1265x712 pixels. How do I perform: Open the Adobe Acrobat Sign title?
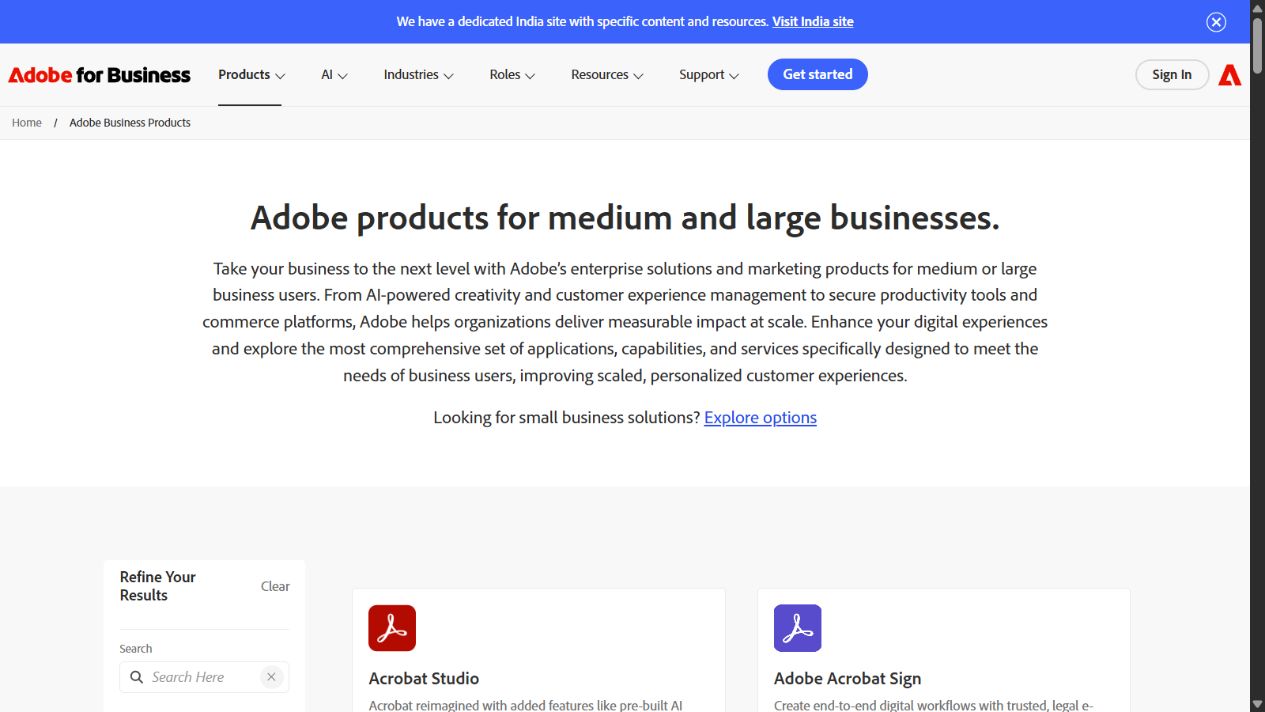[847, 678]
